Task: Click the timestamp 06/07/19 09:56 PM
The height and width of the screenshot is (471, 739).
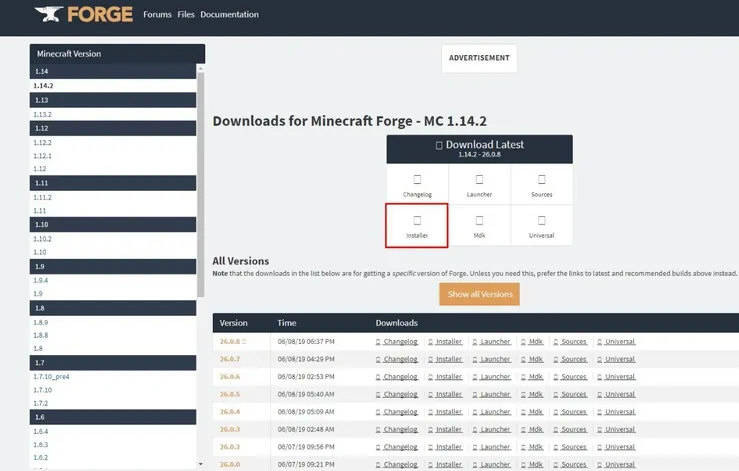Action: (x=306, y=447)
